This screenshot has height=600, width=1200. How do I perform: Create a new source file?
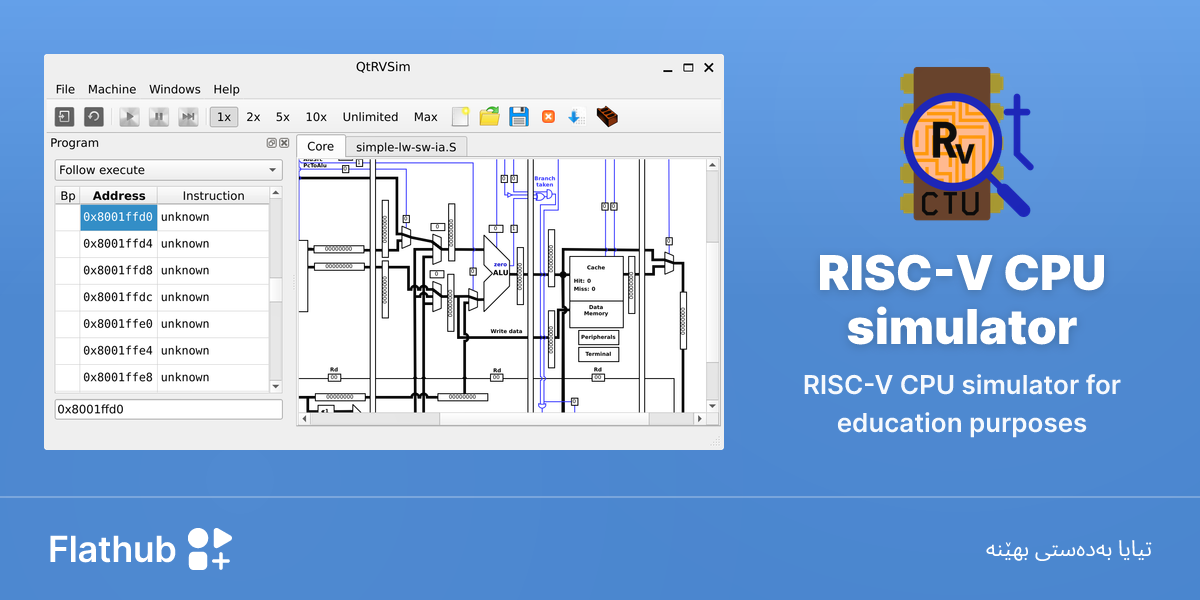point(460,117)
